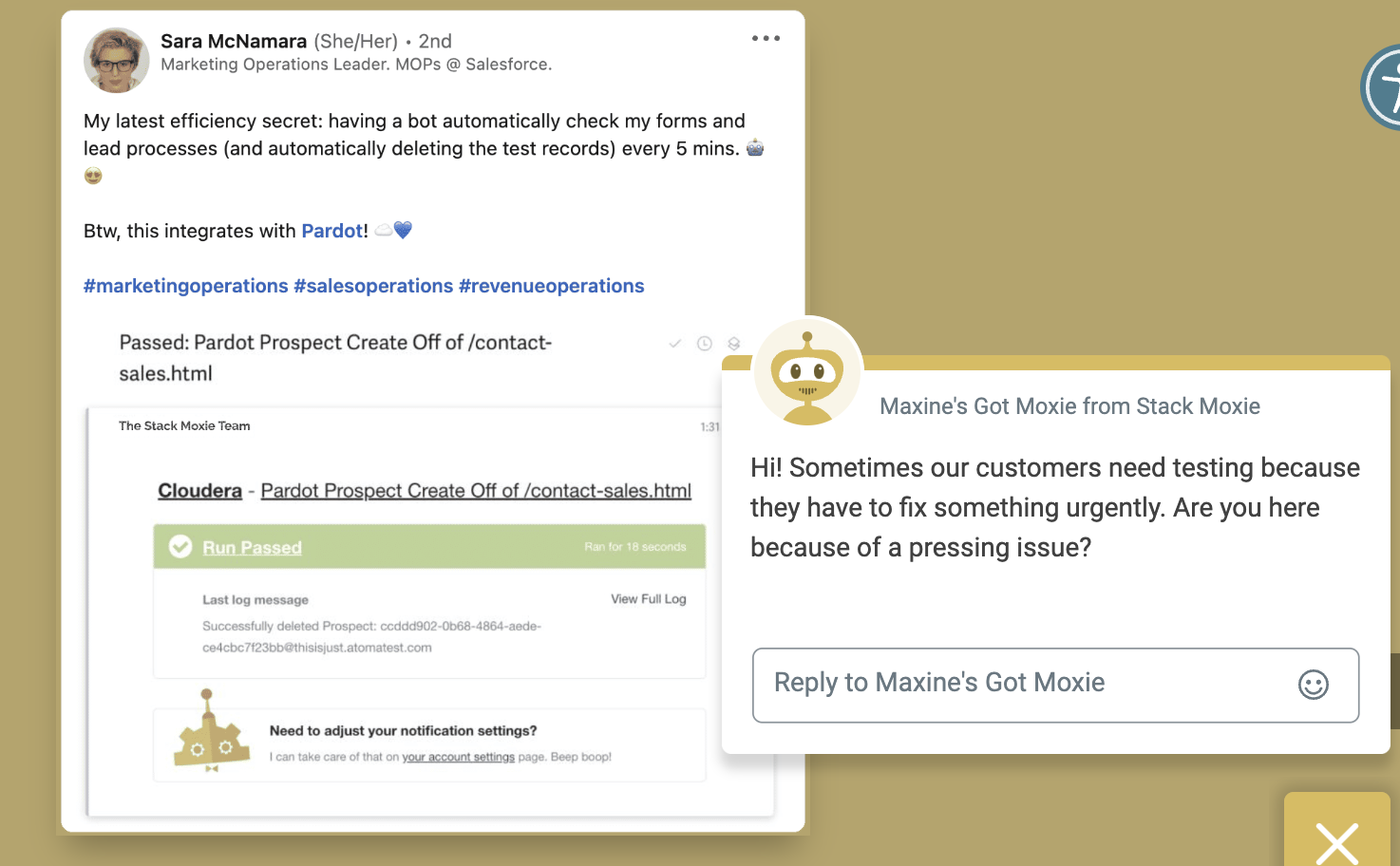Focus the Reply to Maxine's Got Moxie field
Screen dimensions: 1400x866
pyautogui.click(x=1055, y=686)
